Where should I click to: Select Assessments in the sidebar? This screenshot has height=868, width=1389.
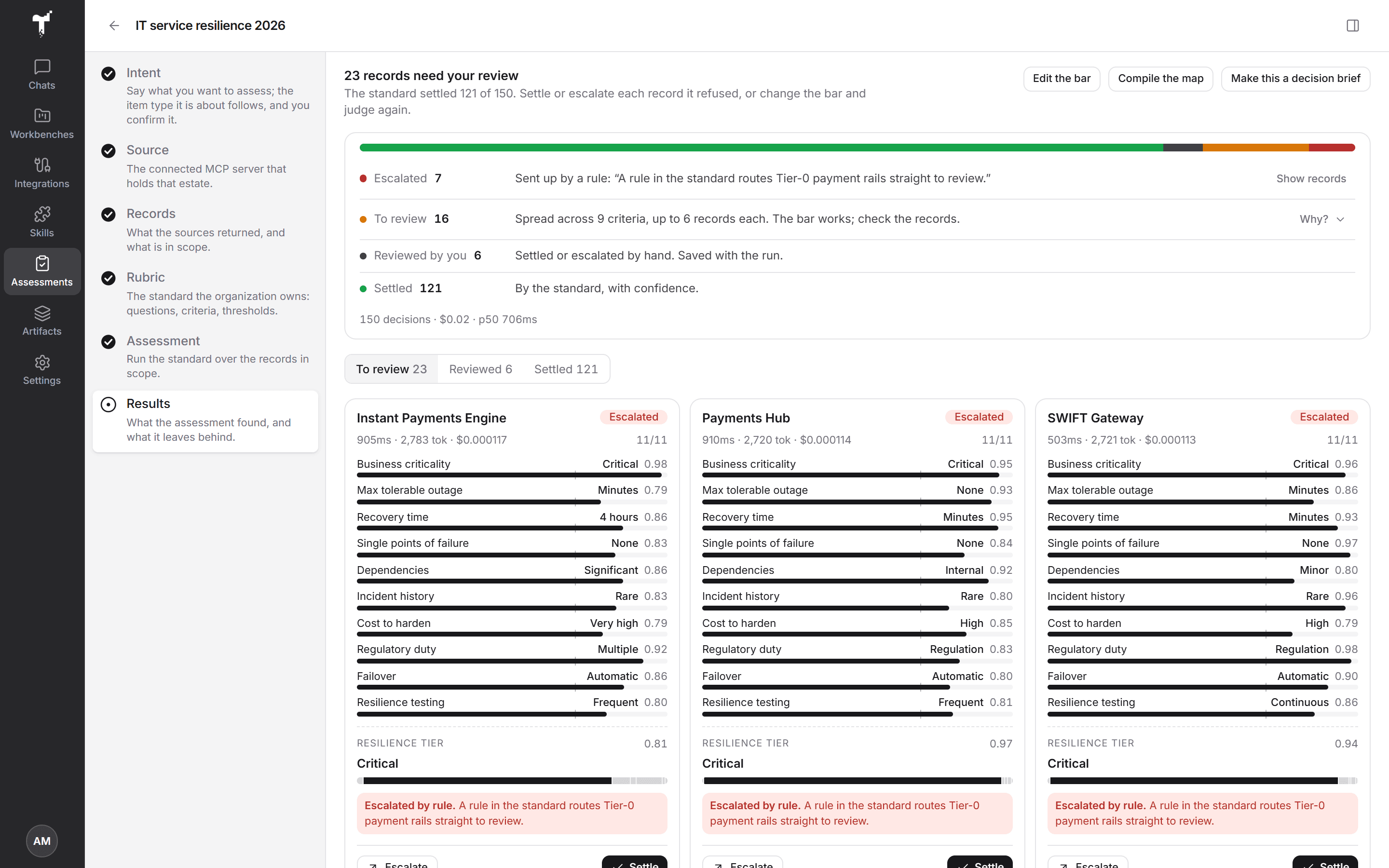[x=42, y=271]
